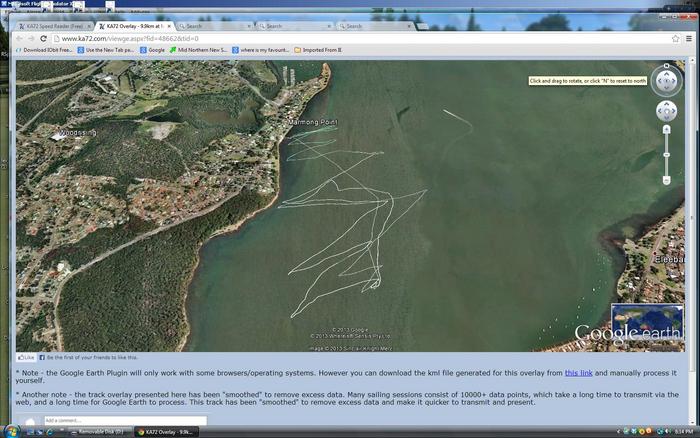Click the Facebook Like button
The height and width of the screenshot is (438, 700).
[x=26, y=357]
